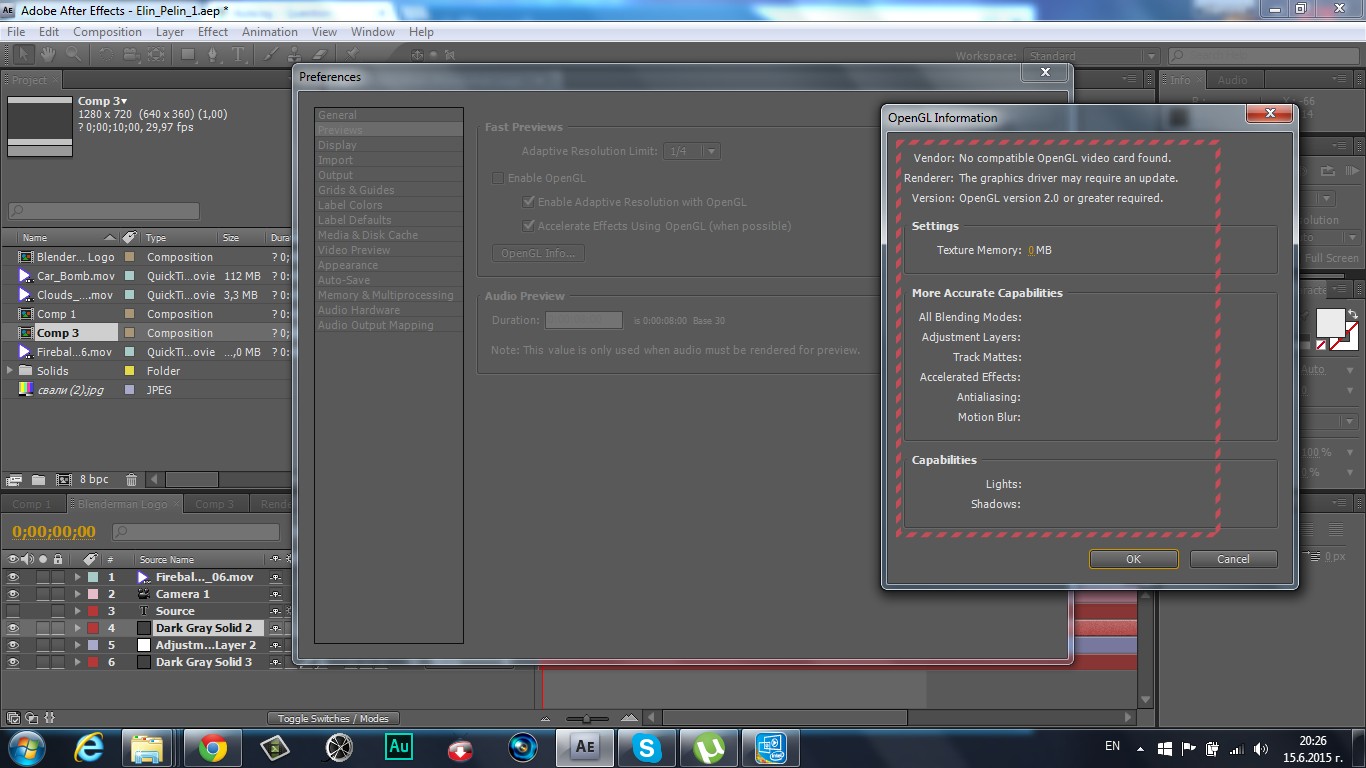The width and height of the screenshot is (1366, 768).
Task: Select the Zoom magnifier tool
Action: 73,55
